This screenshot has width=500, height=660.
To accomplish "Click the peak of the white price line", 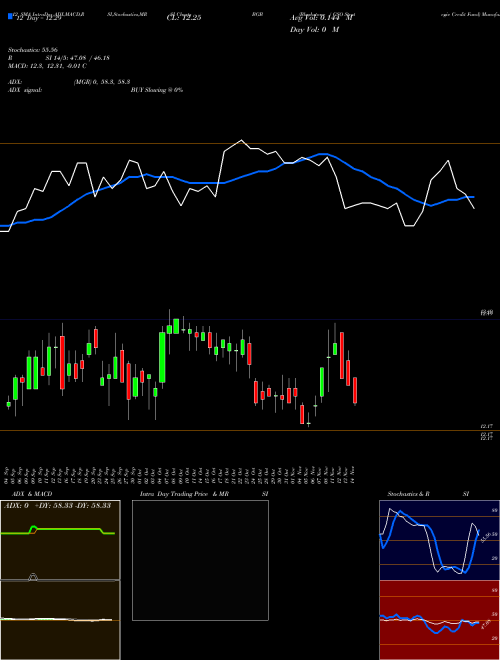I will [x=241, y=140].
